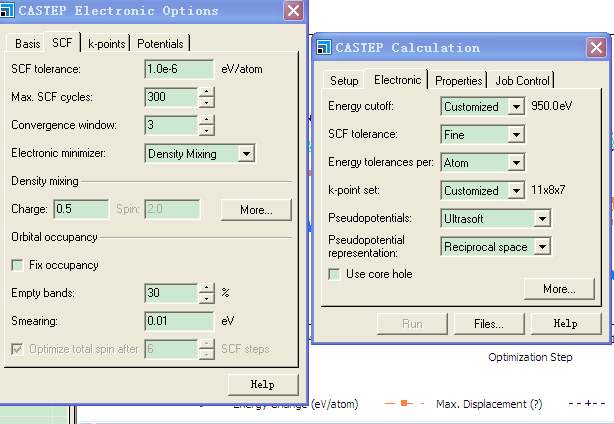Open the Job Control tab
614x424 pixels.
click(522, 81)
